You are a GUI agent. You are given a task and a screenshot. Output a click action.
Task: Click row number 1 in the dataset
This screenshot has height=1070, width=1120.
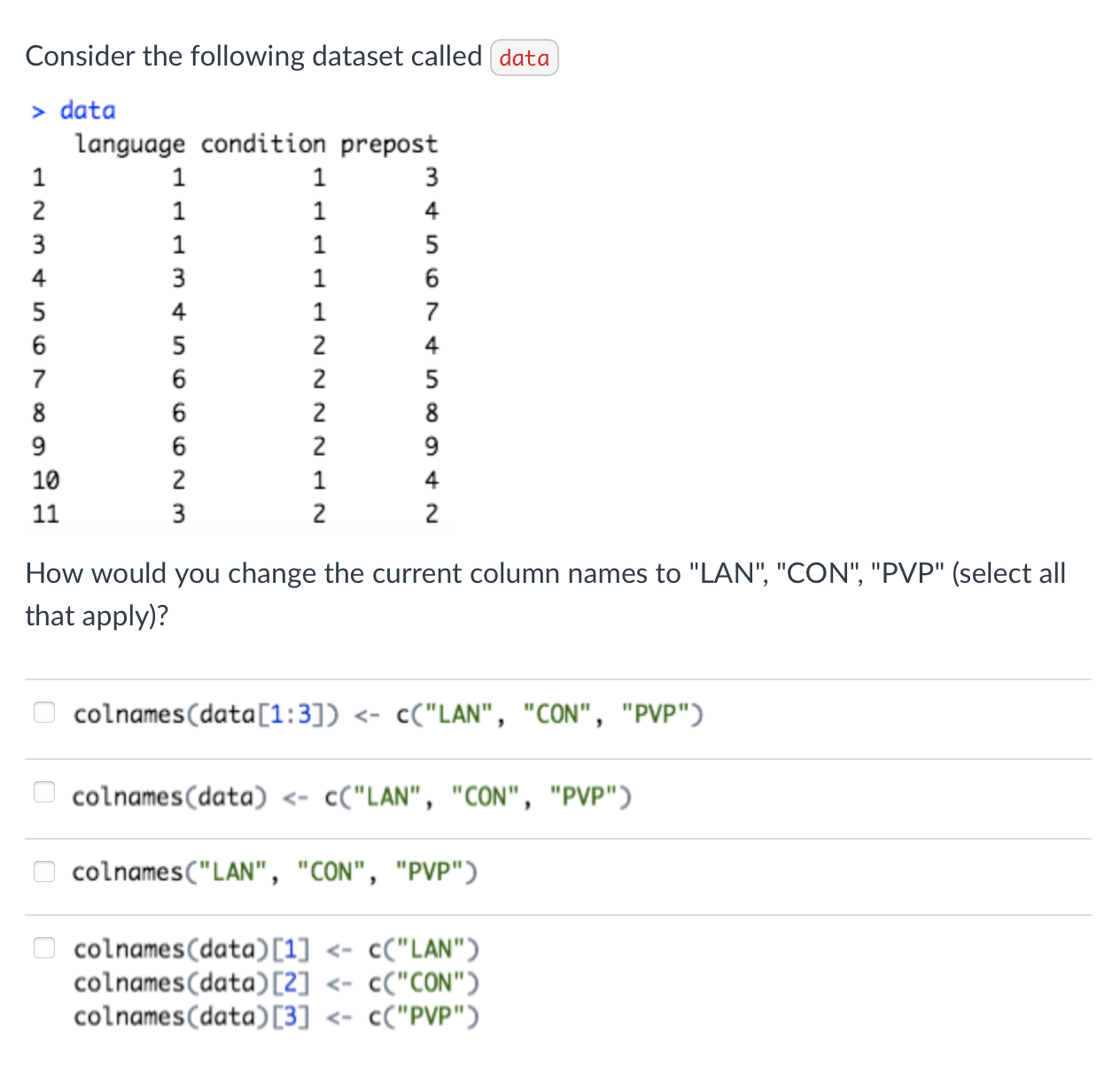coord(37,177)
